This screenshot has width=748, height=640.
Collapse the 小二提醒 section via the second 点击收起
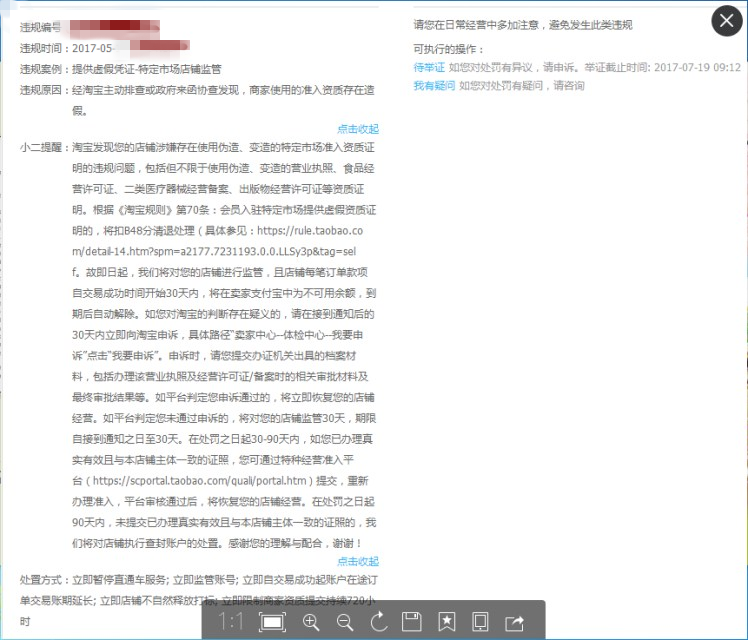pyautogui.click(x=358, y=561)
